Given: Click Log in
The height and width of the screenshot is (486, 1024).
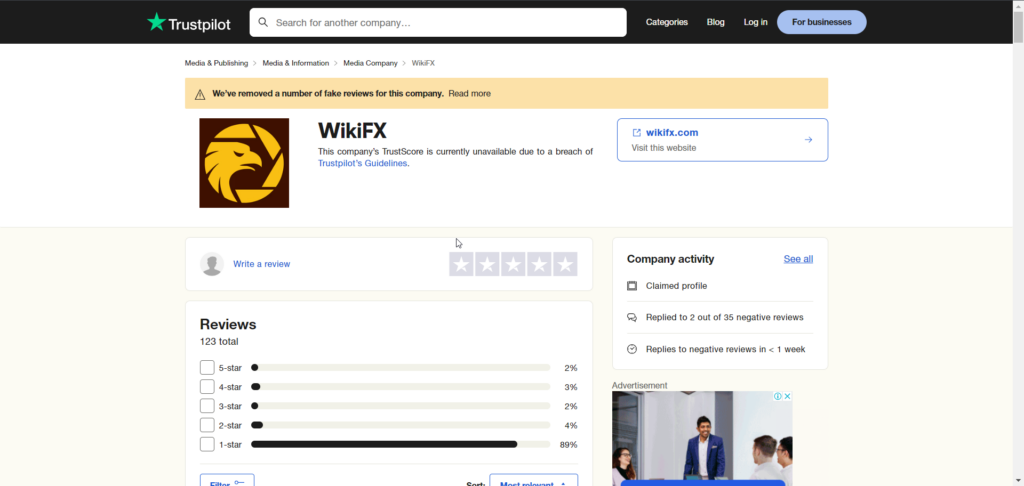Looking at the screenshot, I should click(x=756, y=22).
